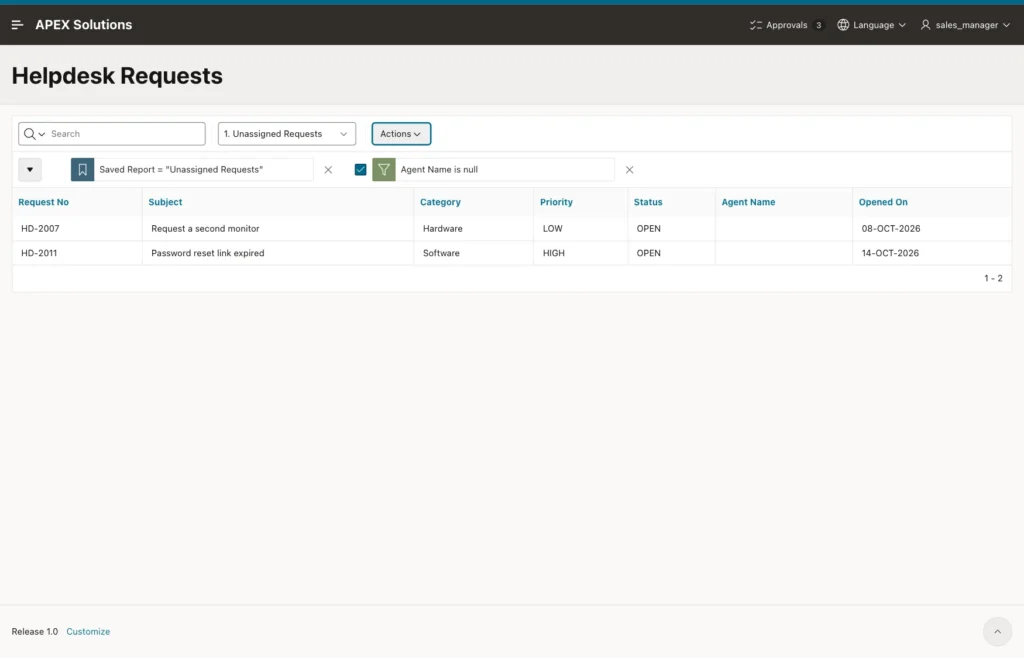Open the sales_manager user menu

click(x=965, y=25)
